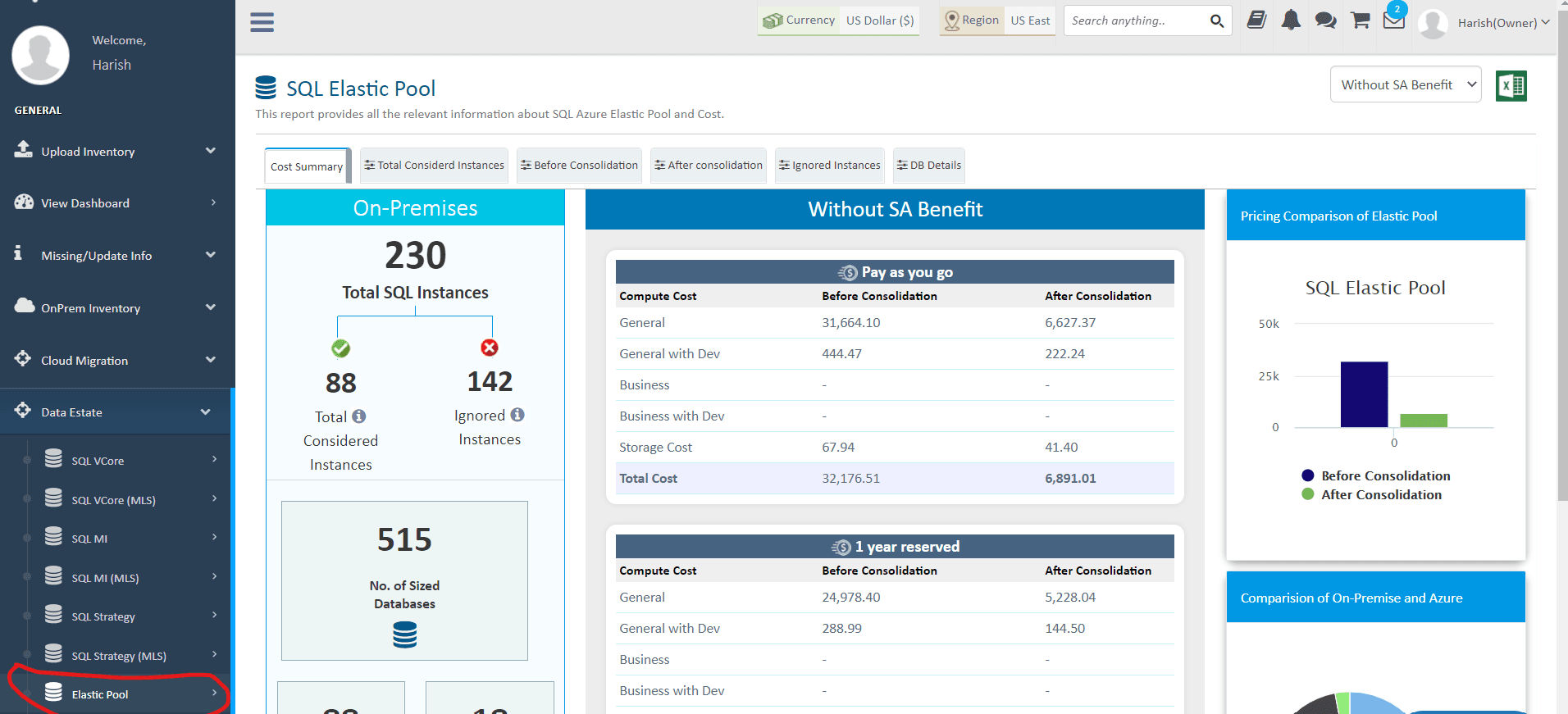This screenshot has width=1568, height=714.
Task: Click the search magnifier icon
Action: click(1217, 21)
